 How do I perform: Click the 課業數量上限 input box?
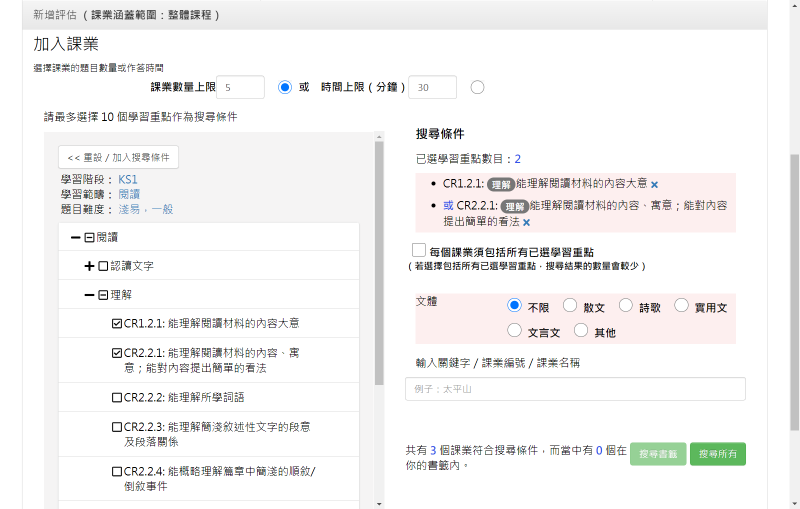240,88
